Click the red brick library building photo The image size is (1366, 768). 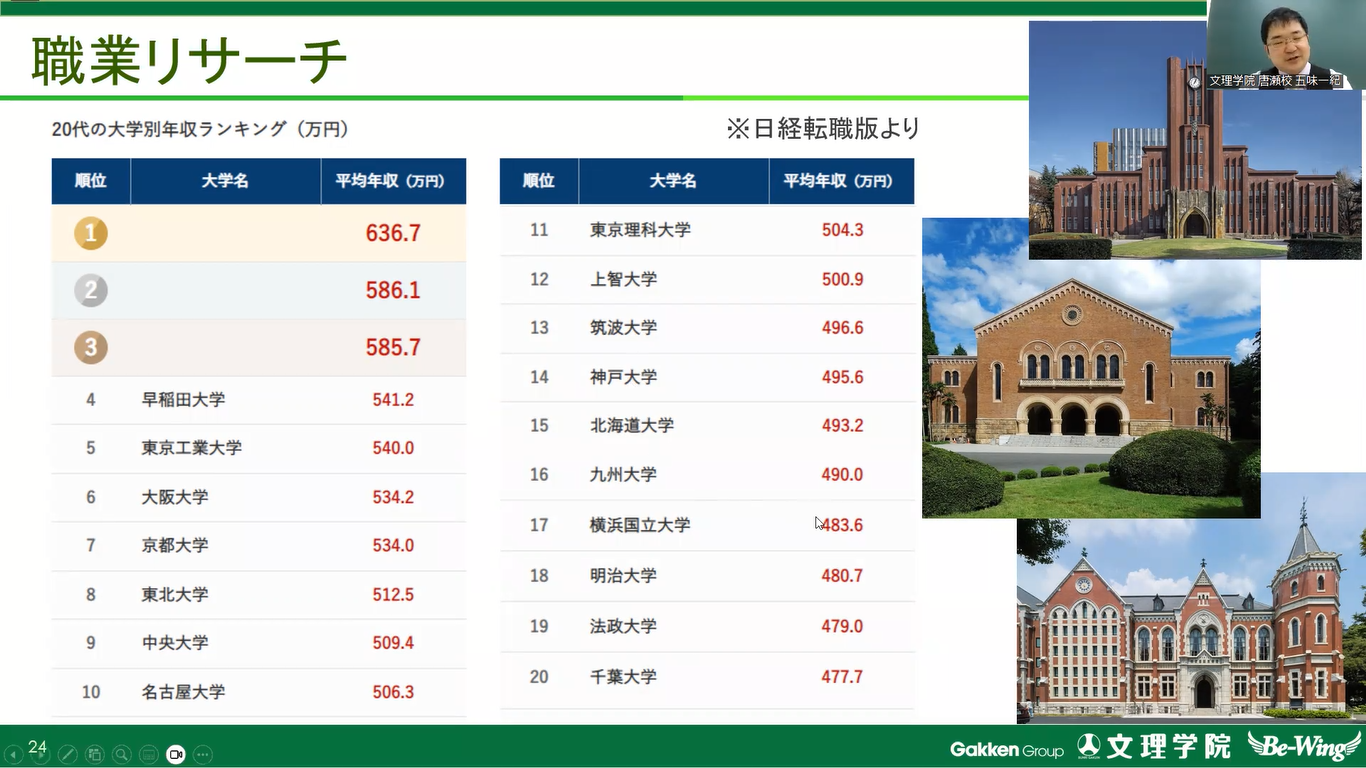[x=1191, y=598]
